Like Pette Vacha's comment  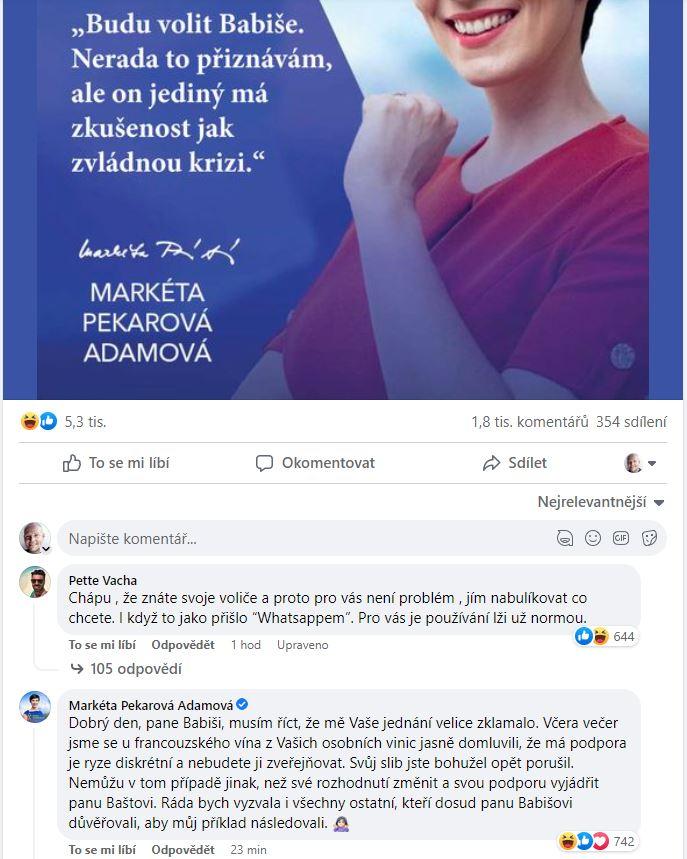pyautogui.click(x=102, y=645)
